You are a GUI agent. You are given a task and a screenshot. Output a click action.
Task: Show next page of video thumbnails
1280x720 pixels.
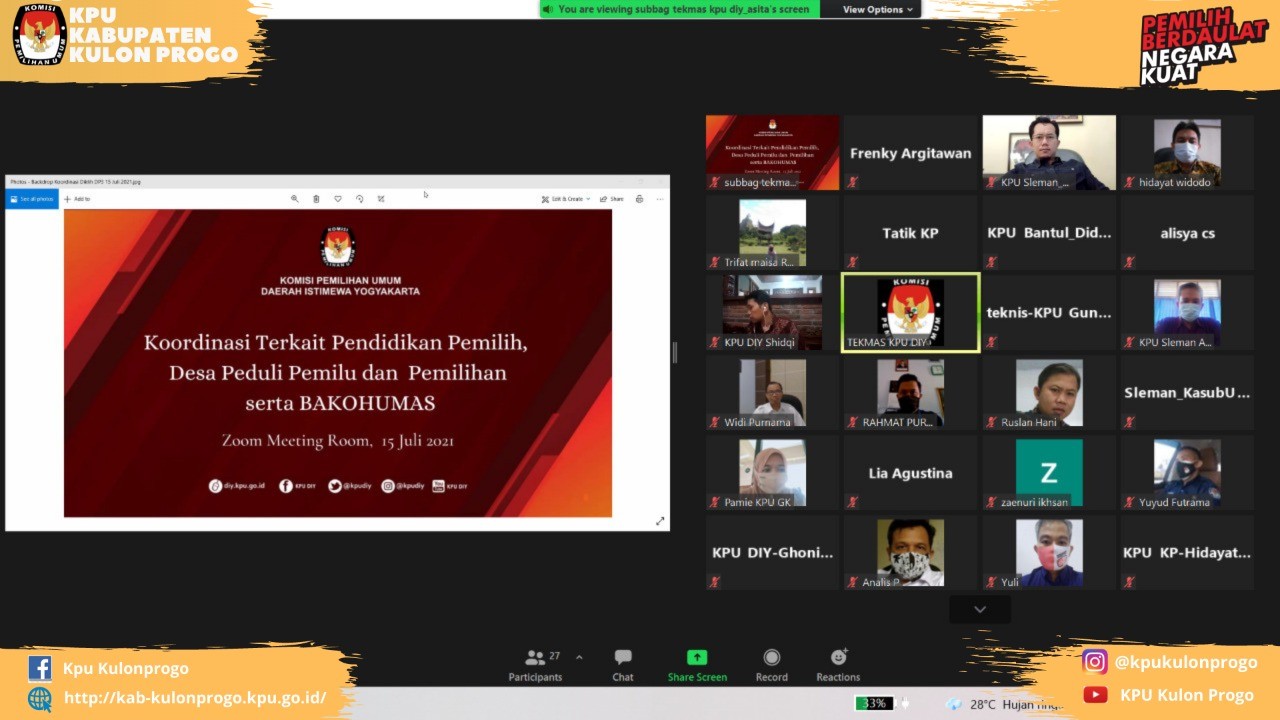[x=980, y=609]
